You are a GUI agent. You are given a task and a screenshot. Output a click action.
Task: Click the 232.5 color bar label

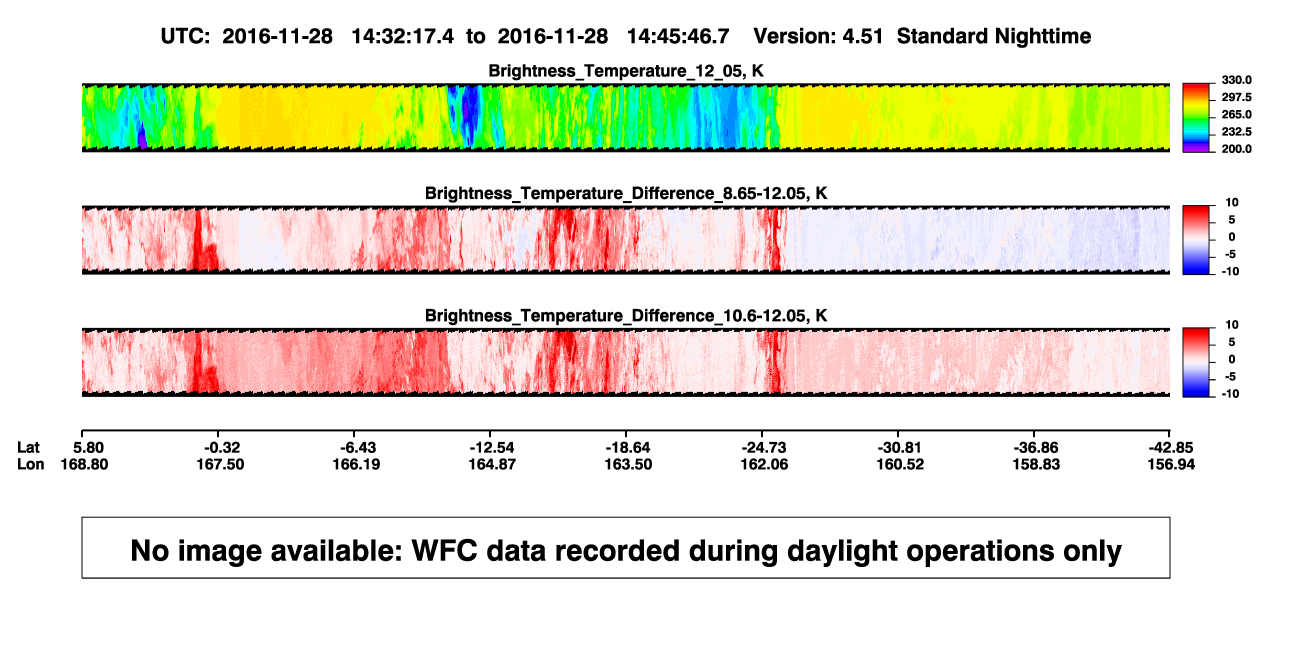1235,132
